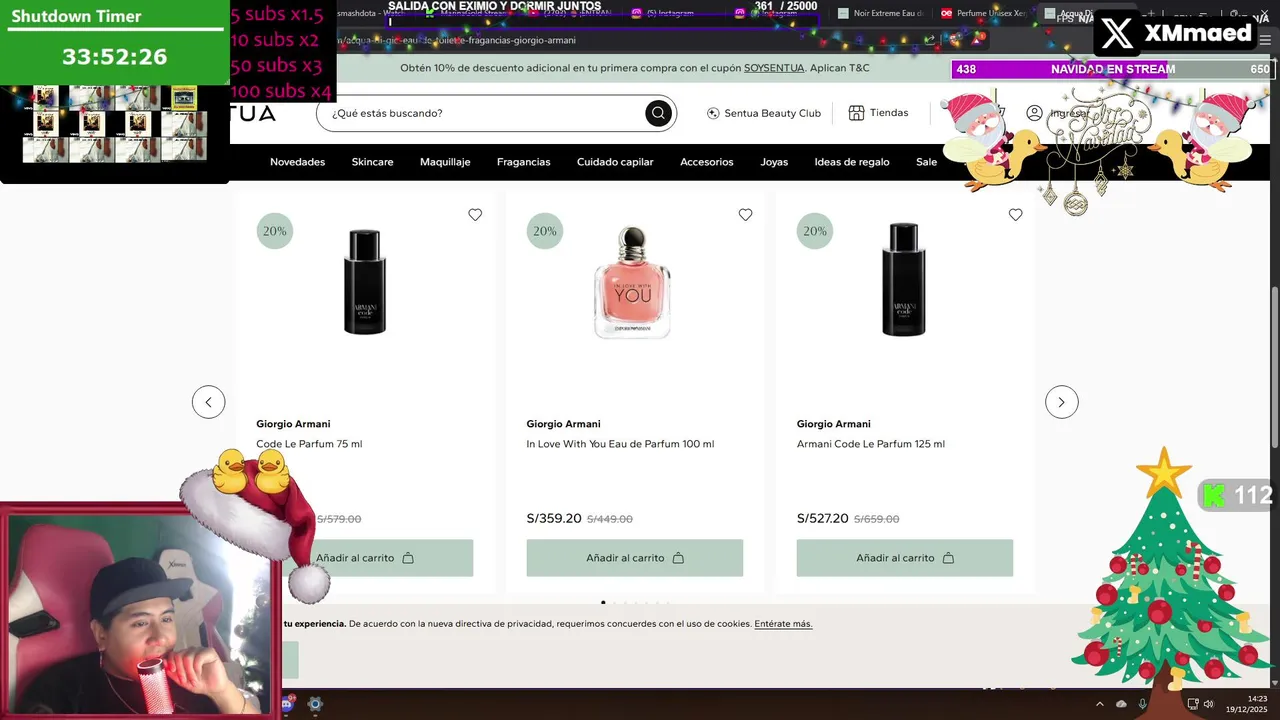
Task: Click 20% badge on In Love With You card
Action: 545,231
